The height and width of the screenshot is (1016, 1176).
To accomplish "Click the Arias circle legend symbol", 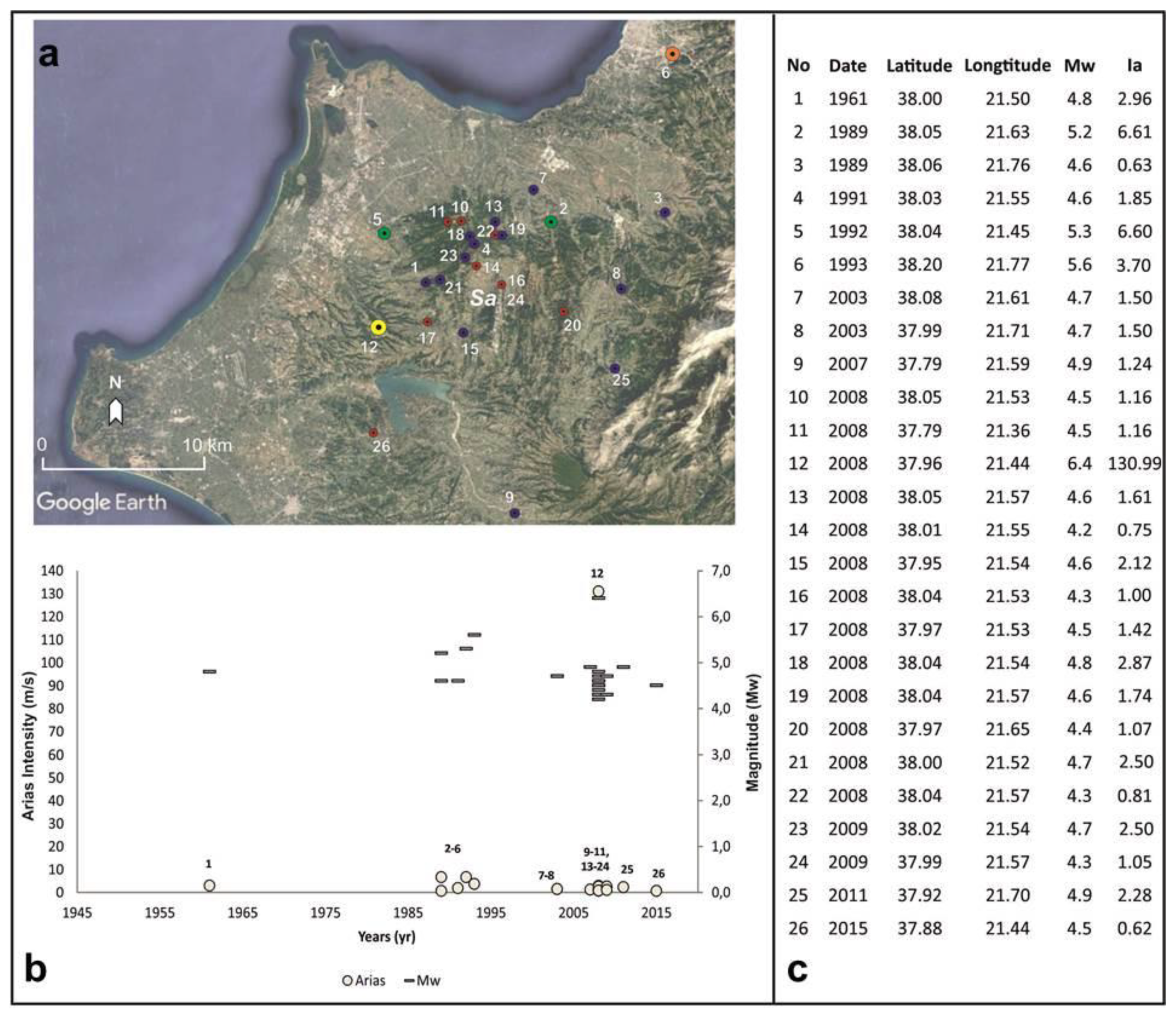I will pyautogui.click(x=348, y=980).
